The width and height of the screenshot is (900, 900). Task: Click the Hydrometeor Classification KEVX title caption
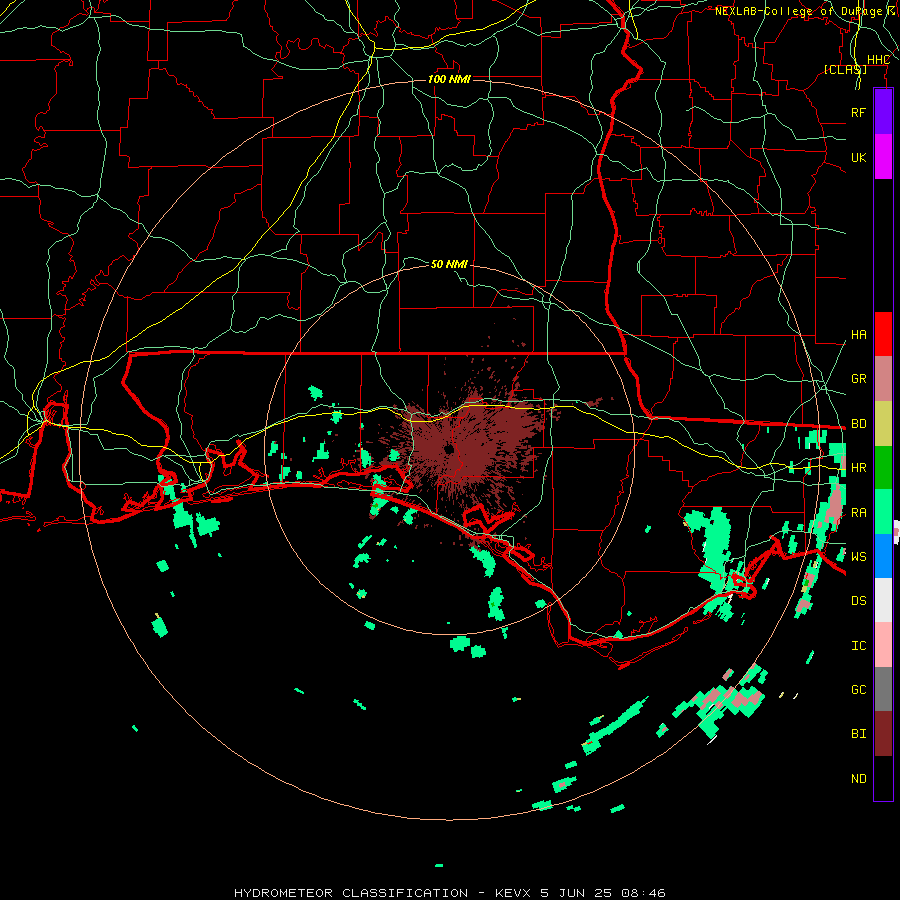pos(450,893)
